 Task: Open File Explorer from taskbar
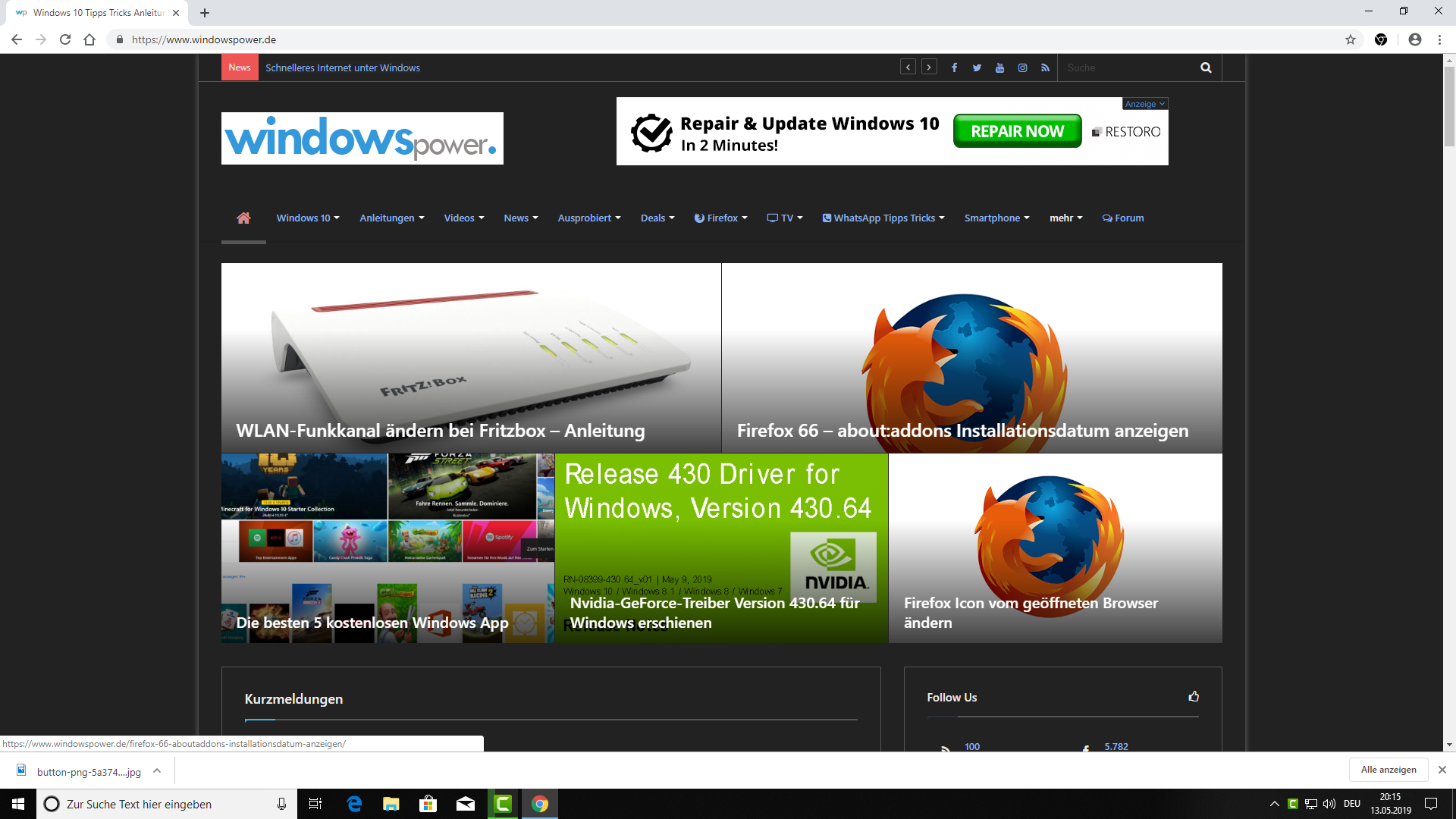391,804
